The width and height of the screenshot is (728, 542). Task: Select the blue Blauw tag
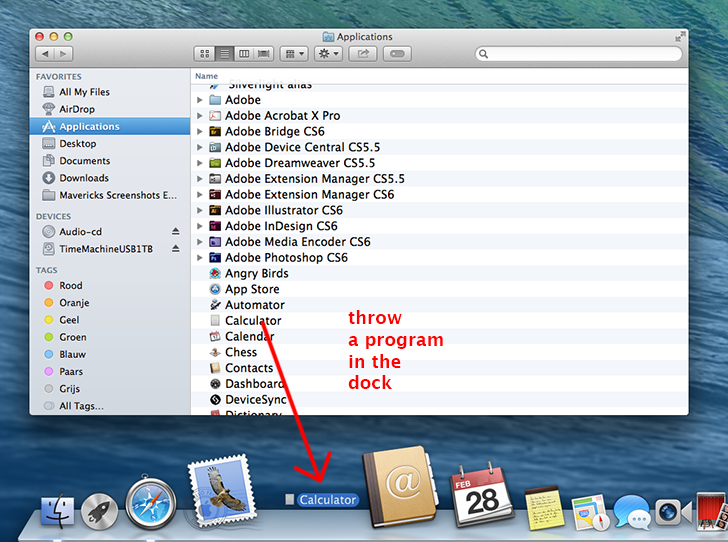(x=110, y=354)
